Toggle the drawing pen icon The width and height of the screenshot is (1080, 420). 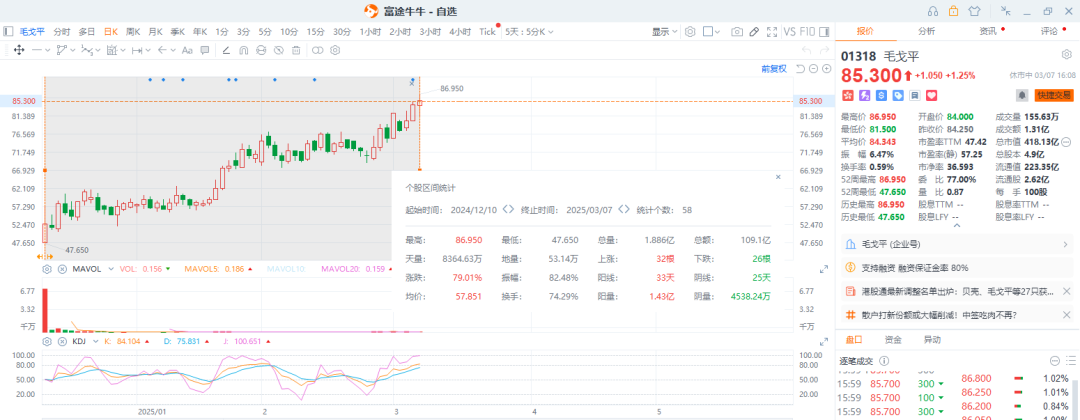point(754,32)
